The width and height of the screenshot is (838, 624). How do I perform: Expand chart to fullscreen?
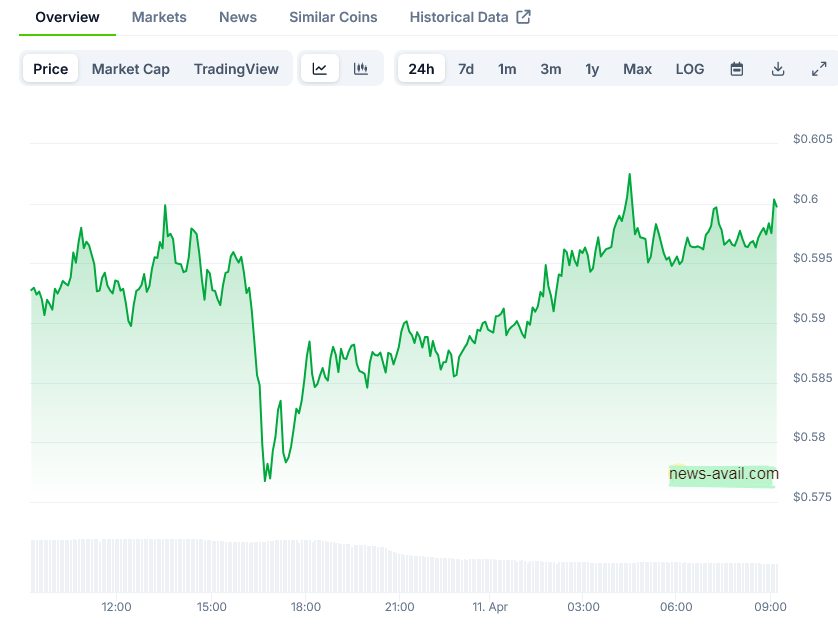(x=819, y=69)
